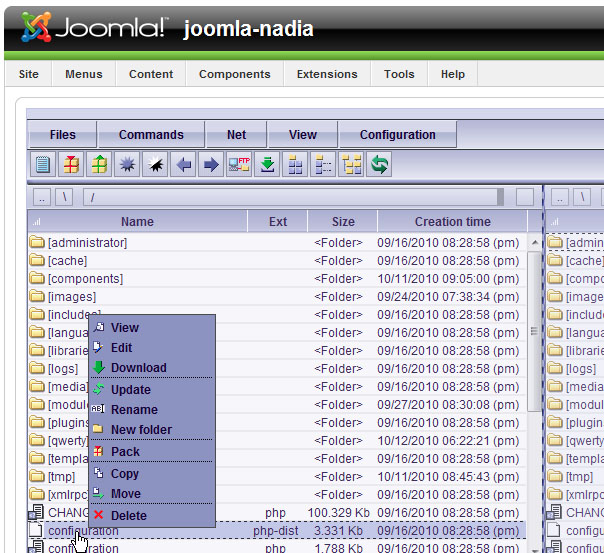
Task: Select Rename in the context menu
Action: 134,410
